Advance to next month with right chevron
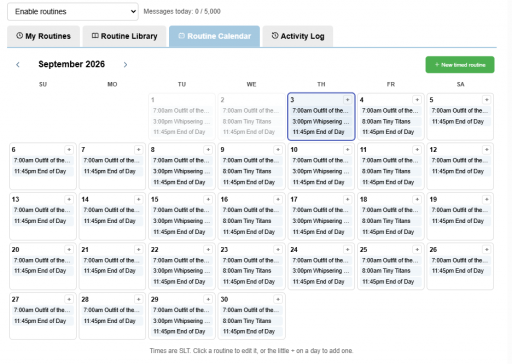The height and width of the screenshot is (364, 512). pyautogui.click(x=125, y=64)
